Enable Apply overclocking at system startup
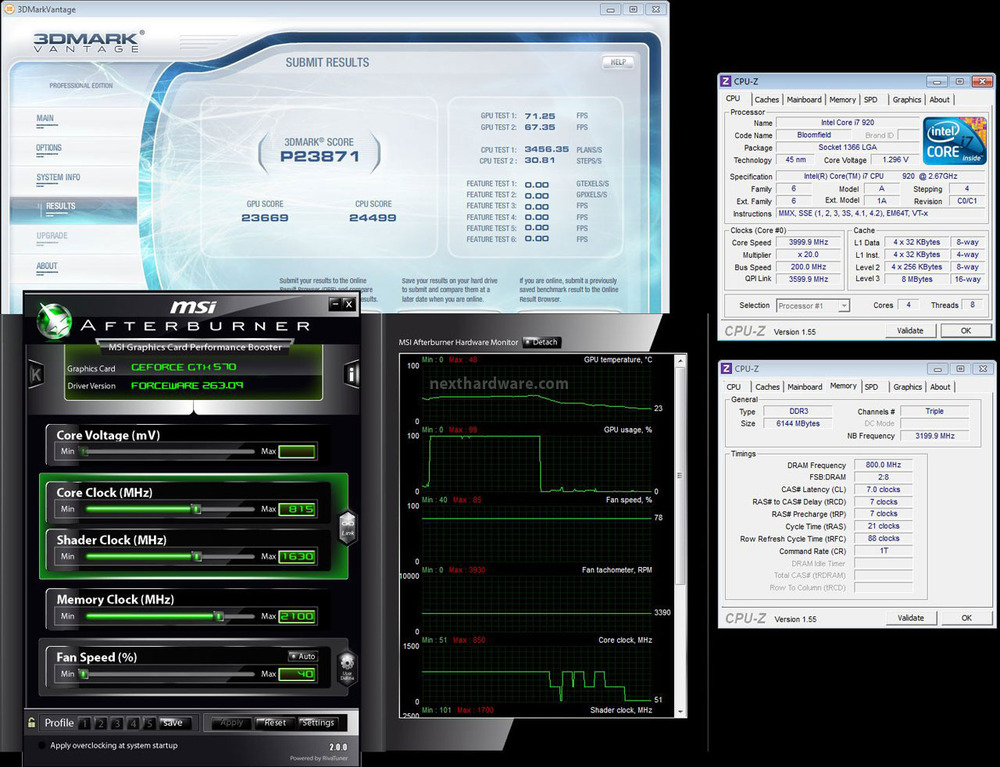Viewport: 1000px width, 767px height. click(x=43, y=745)
